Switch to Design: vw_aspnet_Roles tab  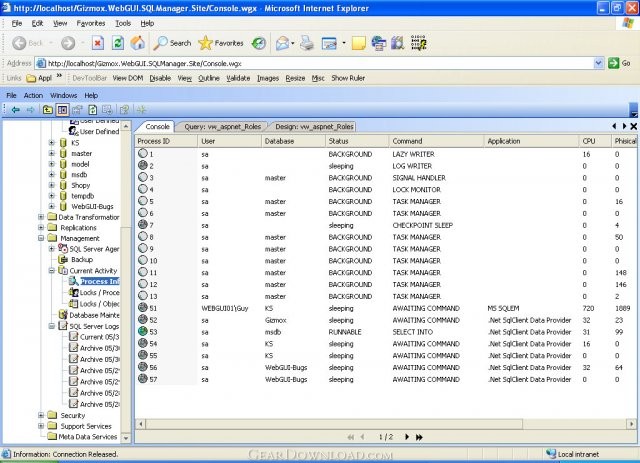click(x=314, y=127)
